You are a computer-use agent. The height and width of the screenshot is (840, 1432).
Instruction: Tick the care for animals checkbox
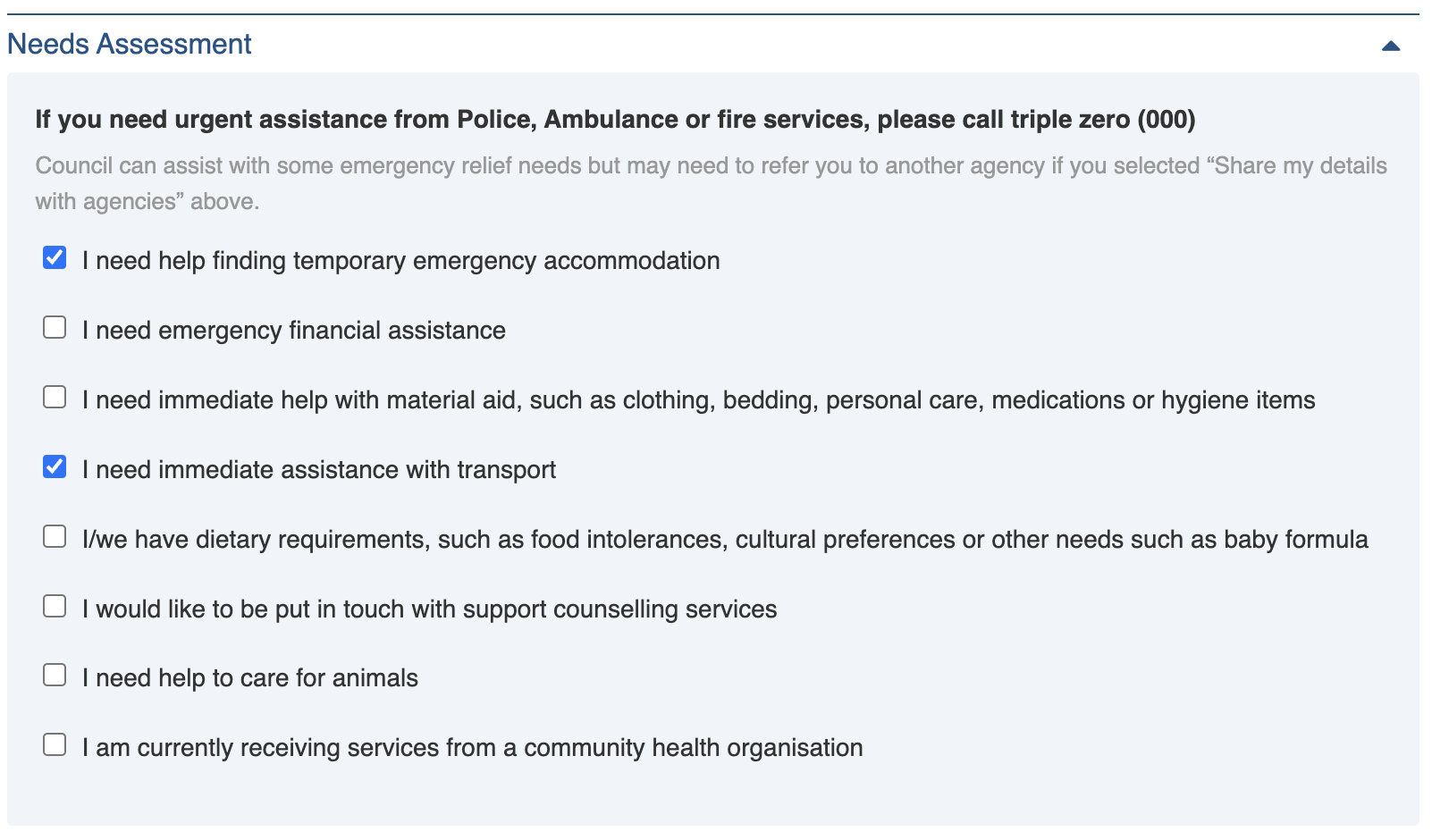click(x=55, y=676)
